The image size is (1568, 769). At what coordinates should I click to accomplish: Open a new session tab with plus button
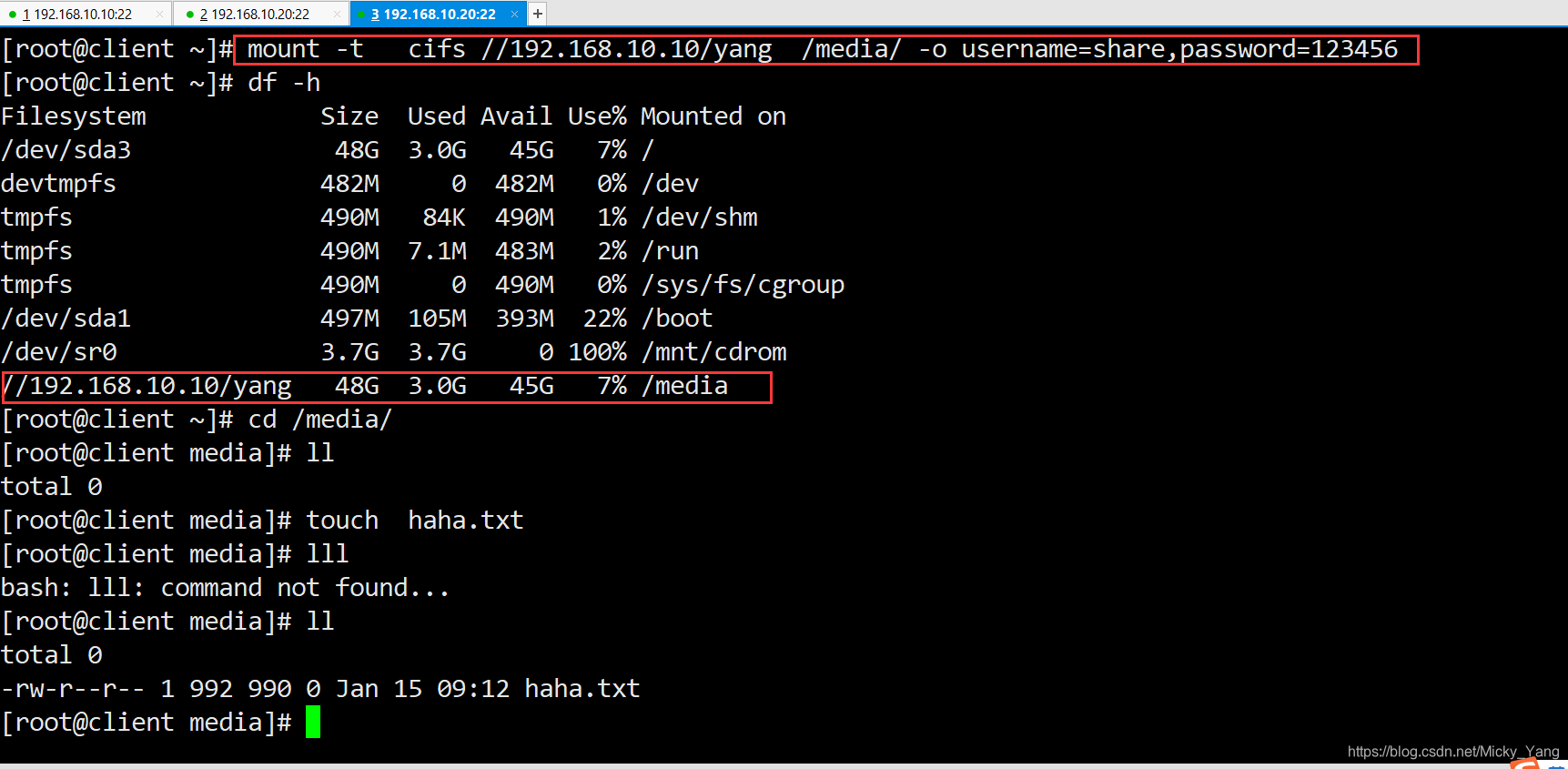(x=538, y=14)
